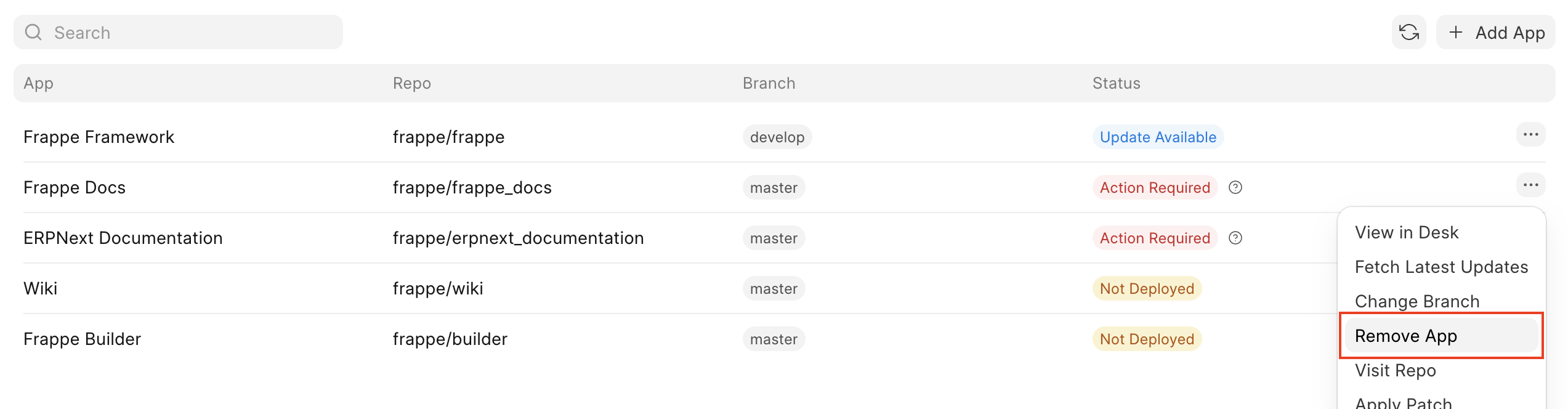Image resolution: width=1568 pixels, height=409 pixels.
Task: Click the Wiki app name
Action: click(40, 288)
